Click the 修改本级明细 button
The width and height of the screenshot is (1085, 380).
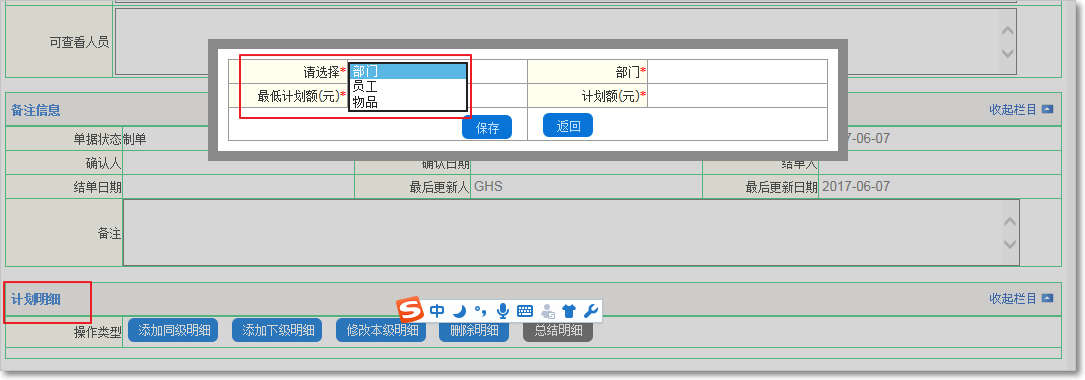381,330
